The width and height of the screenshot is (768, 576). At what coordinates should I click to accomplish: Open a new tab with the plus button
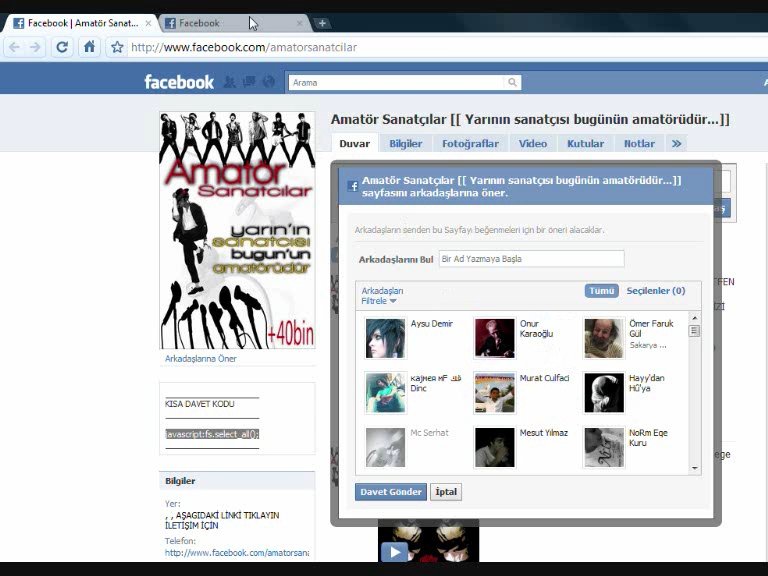click(322, 23)
